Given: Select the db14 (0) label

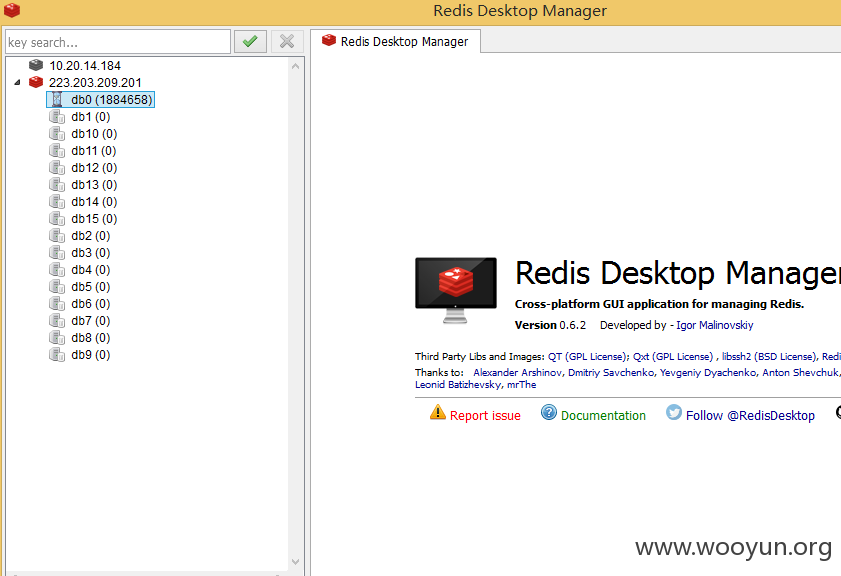Looking at the screenshot, I should click(94, 202).
